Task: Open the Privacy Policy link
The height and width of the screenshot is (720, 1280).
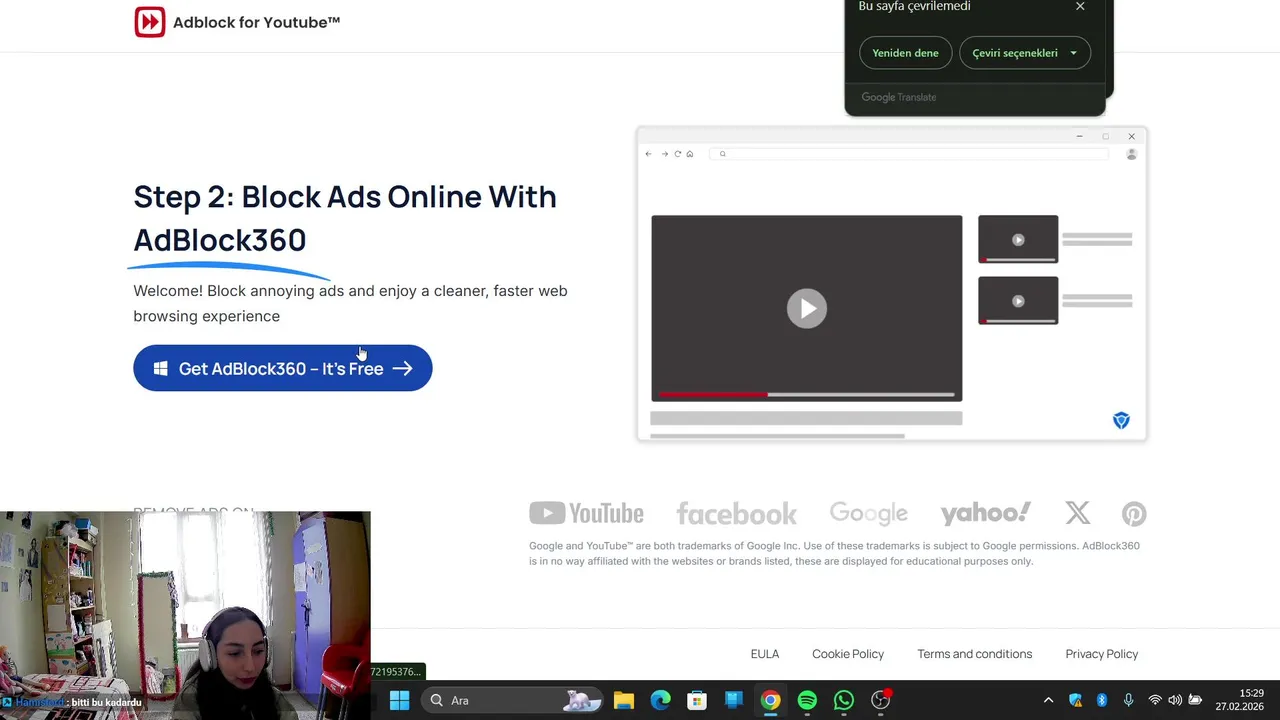Action: [1102, 654]
